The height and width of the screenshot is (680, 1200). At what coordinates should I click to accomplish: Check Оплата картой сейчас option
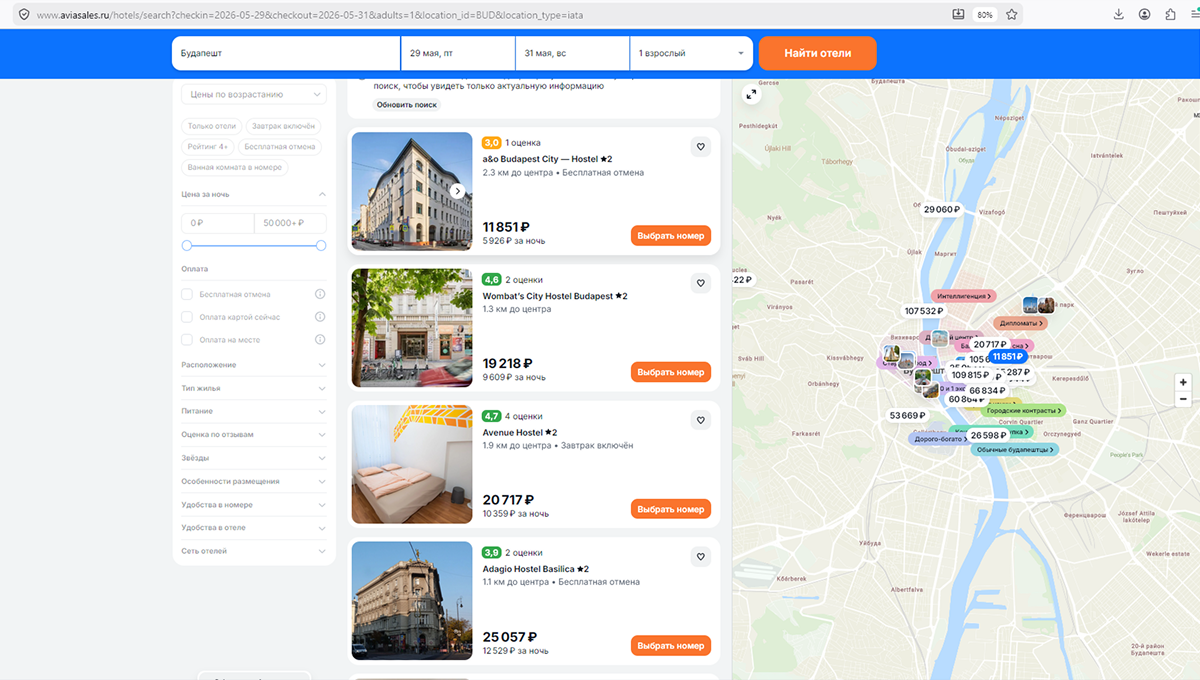187,317
